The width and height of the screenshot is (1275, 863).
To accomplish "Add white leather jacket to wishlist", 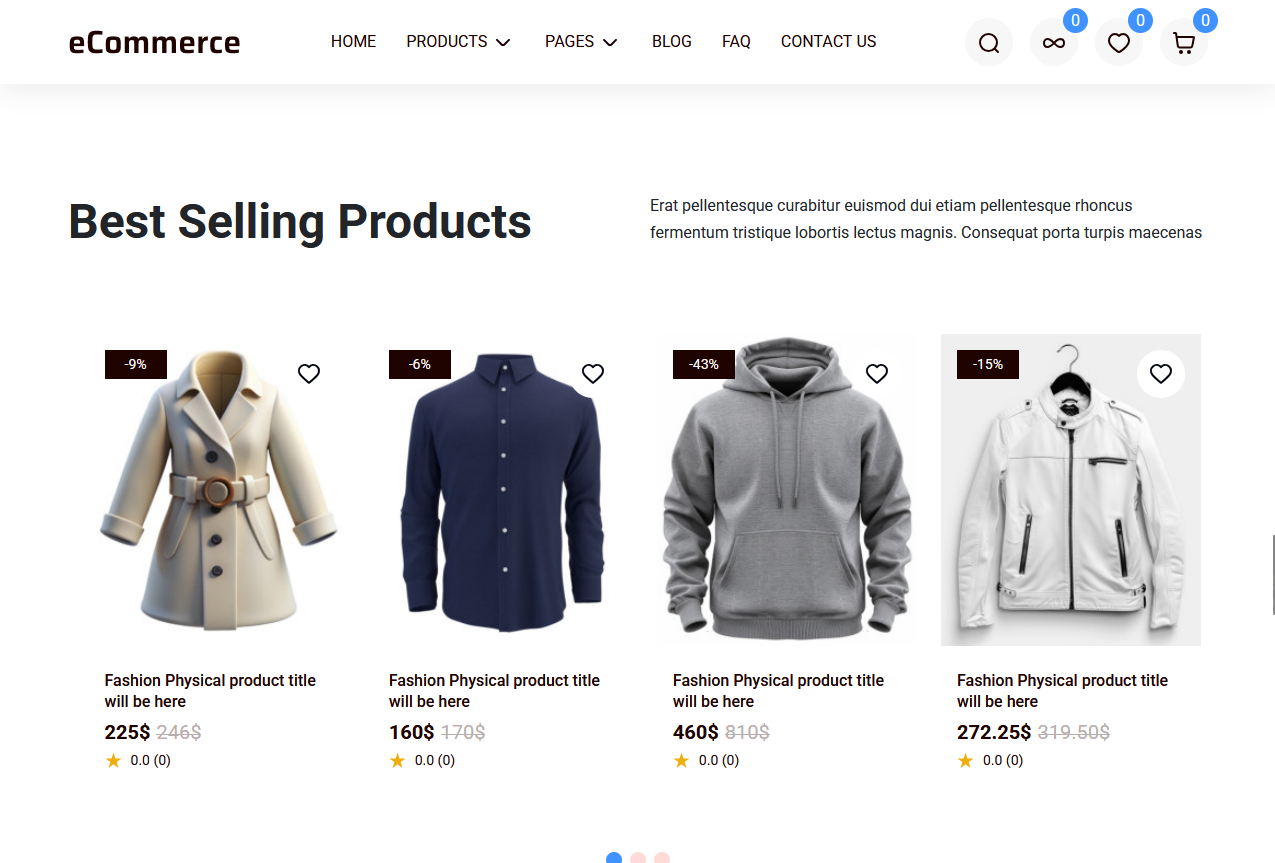I will tap(1160, 374).
